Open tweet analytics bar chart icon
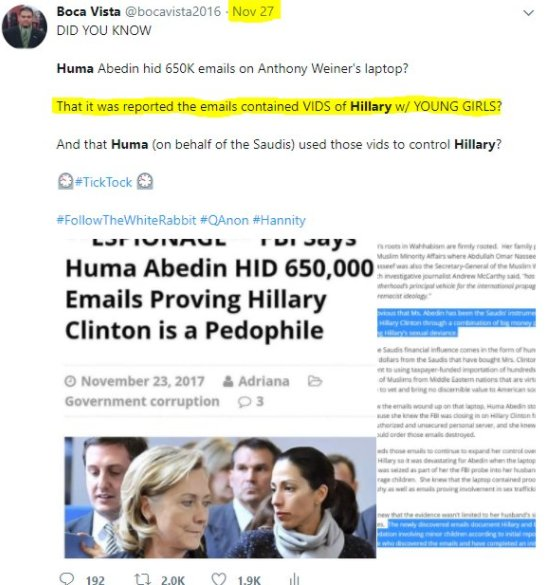The image size is (545, 585). [294, 579]
